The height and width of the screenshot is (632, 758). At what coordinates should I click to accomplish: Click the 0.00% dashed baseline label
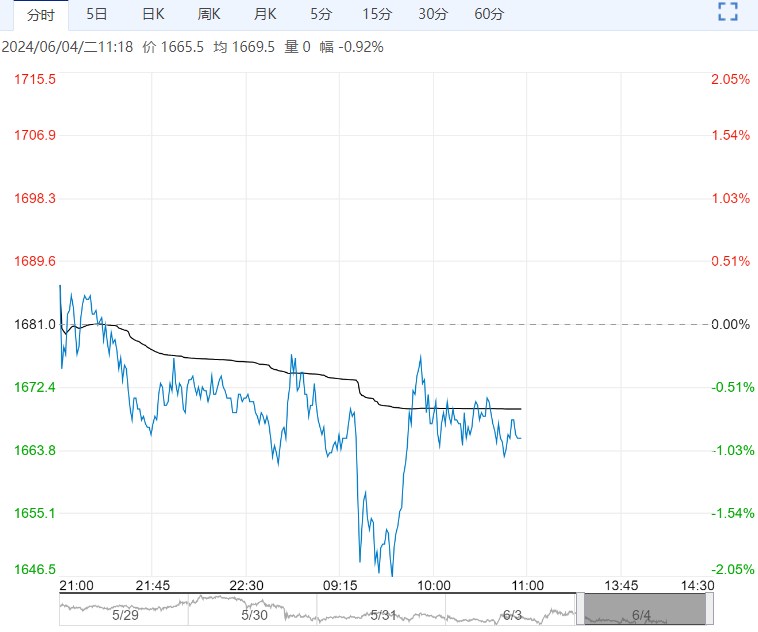[730, 324]
